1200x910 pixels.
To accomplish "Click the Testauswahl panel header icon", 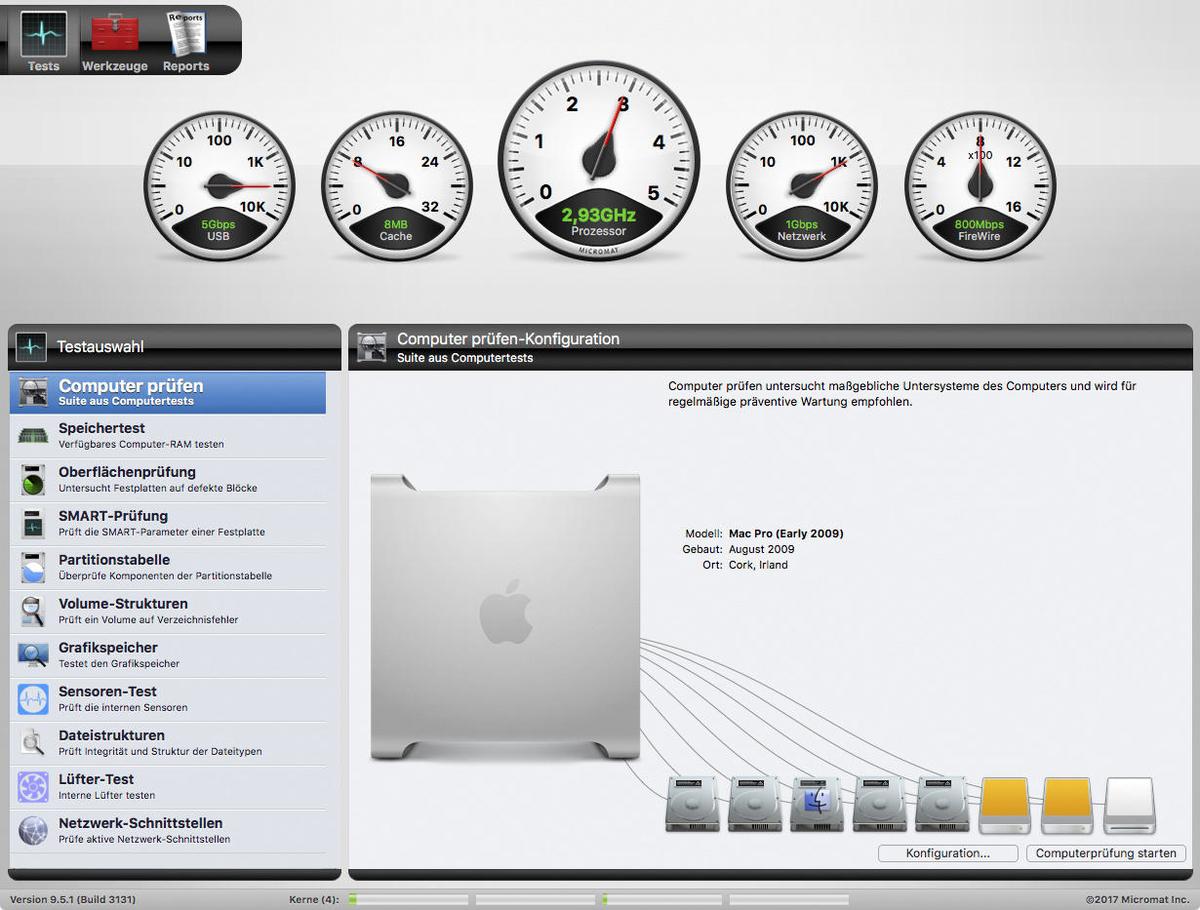I will [31, 347].
